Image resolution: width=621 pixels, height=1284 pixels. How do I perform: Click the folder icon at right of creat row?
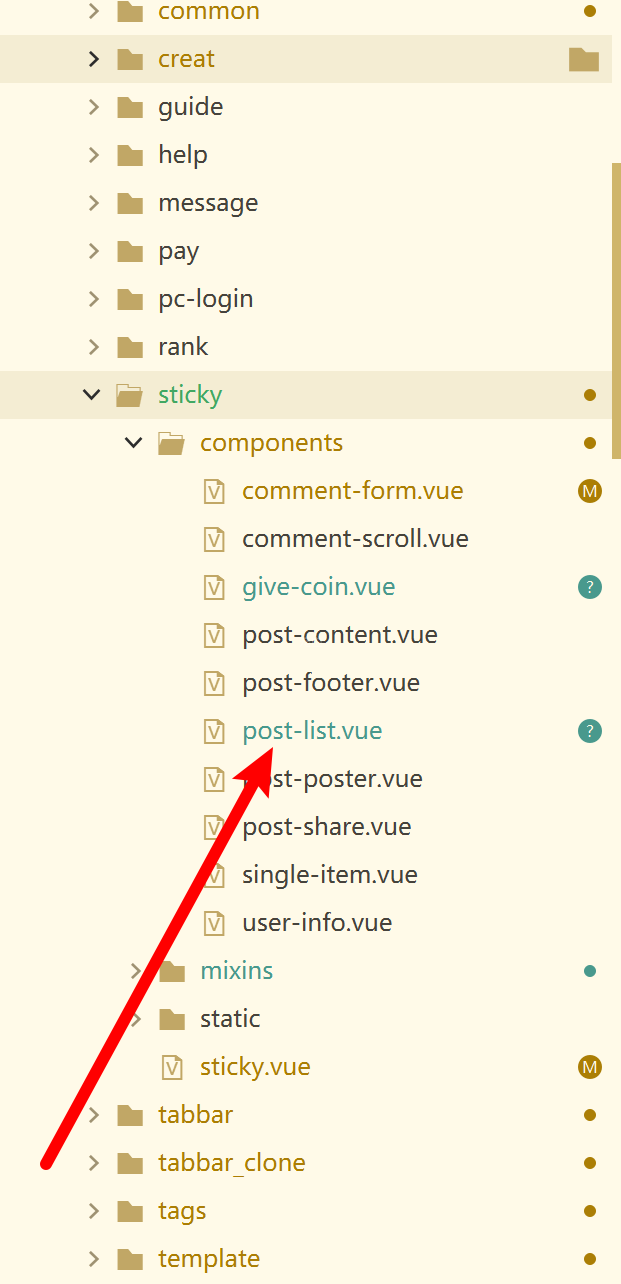(583, 59)
